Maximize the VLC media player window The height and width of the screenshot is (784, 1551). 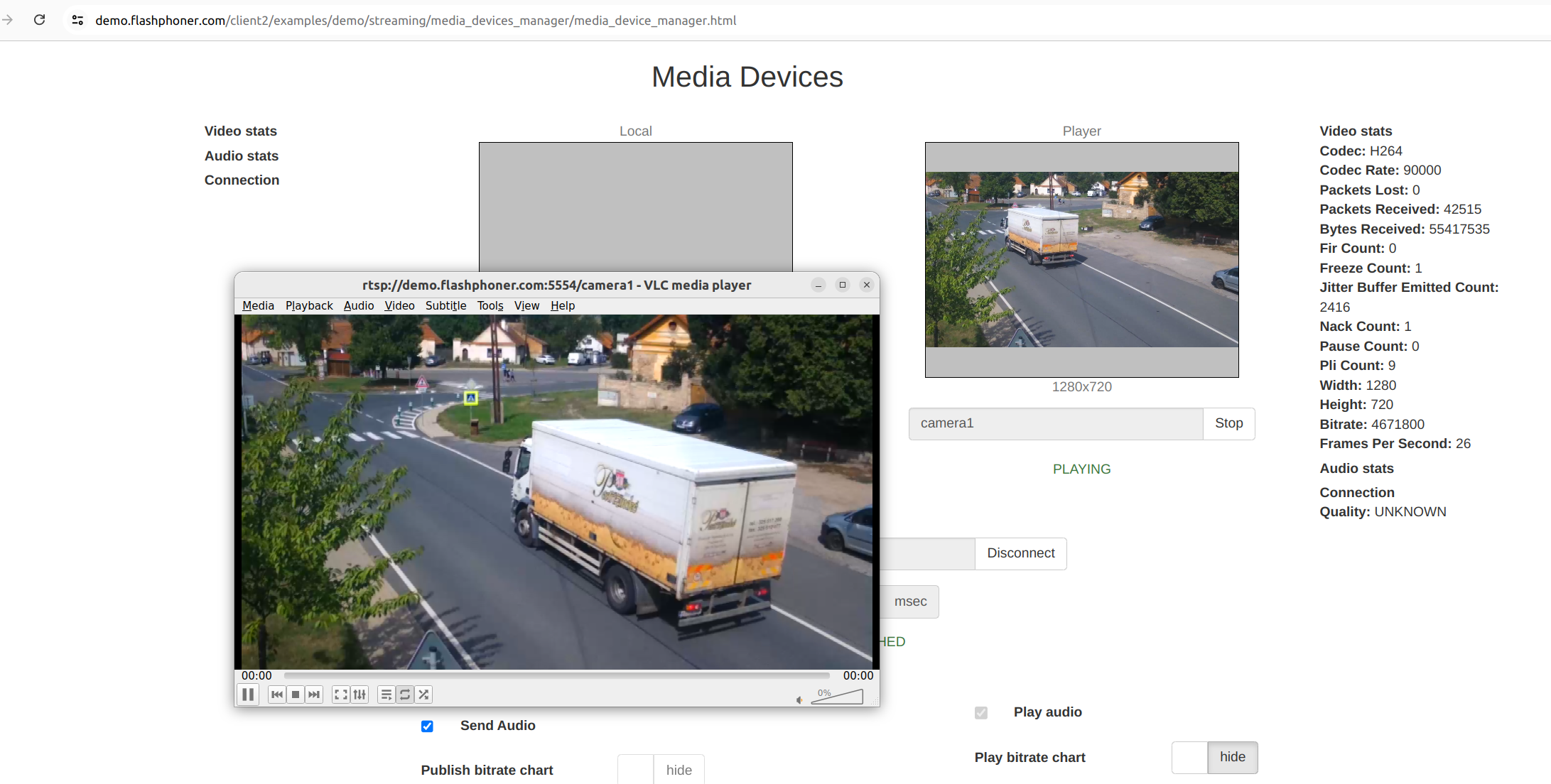[843, 285]
